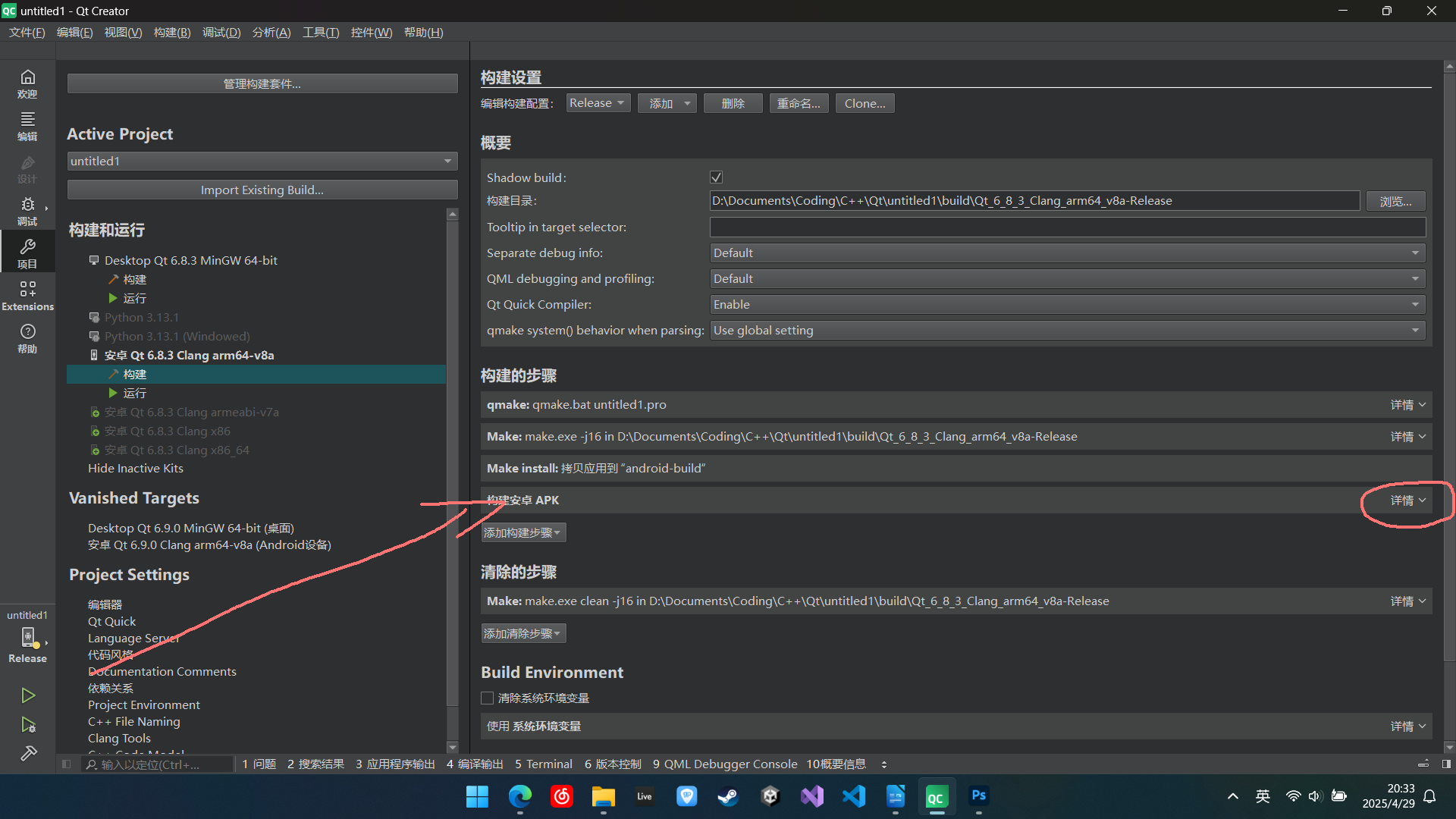Open the File (文件) menu
1456x819 pixels.
coord(27,33)
